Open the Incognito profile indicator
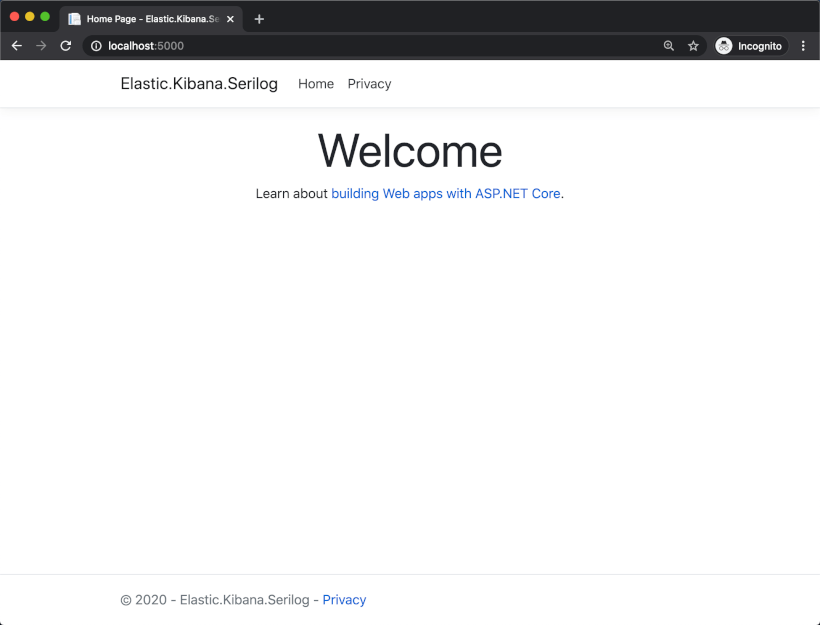Viewport: 820px width, 625px height. point(751,46)
